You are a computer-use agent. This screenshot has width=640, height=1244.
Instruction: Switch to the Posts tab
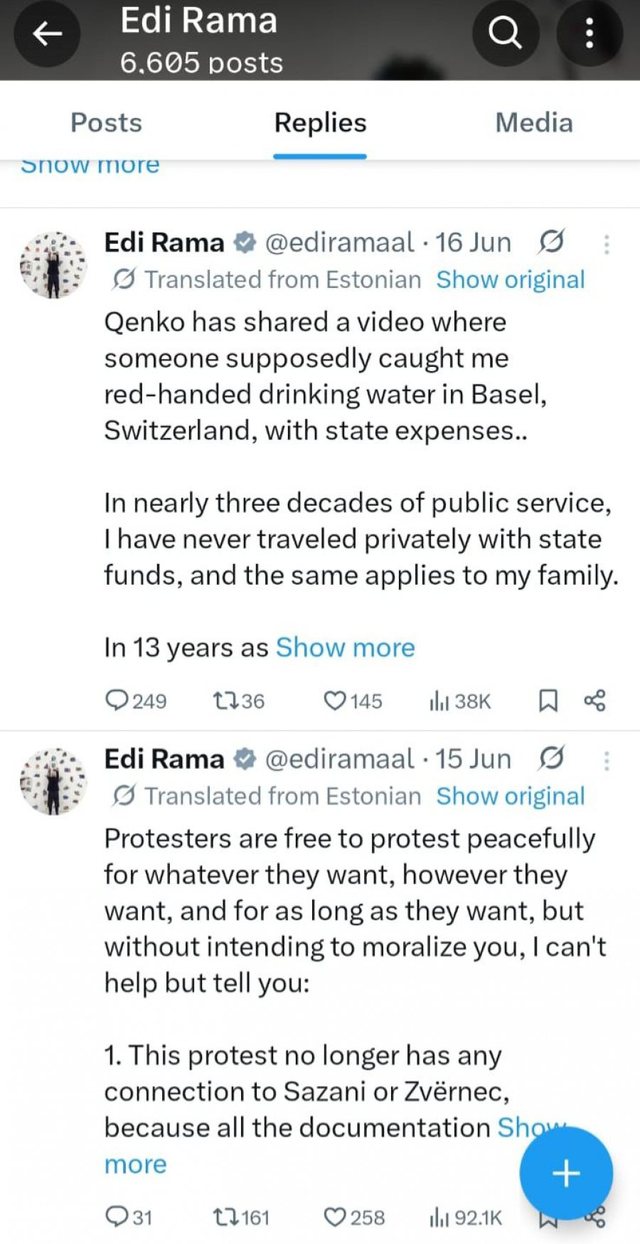coord(106,123)
